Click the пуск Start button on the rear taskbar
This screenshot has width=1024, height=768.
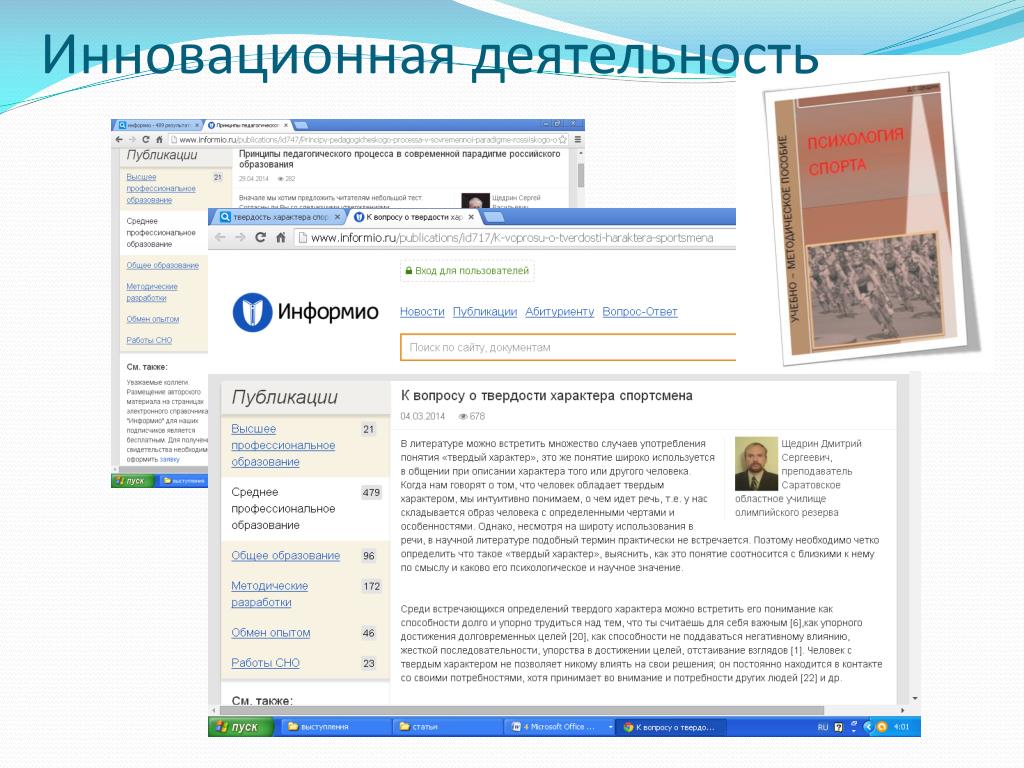(x=133, y=481)
